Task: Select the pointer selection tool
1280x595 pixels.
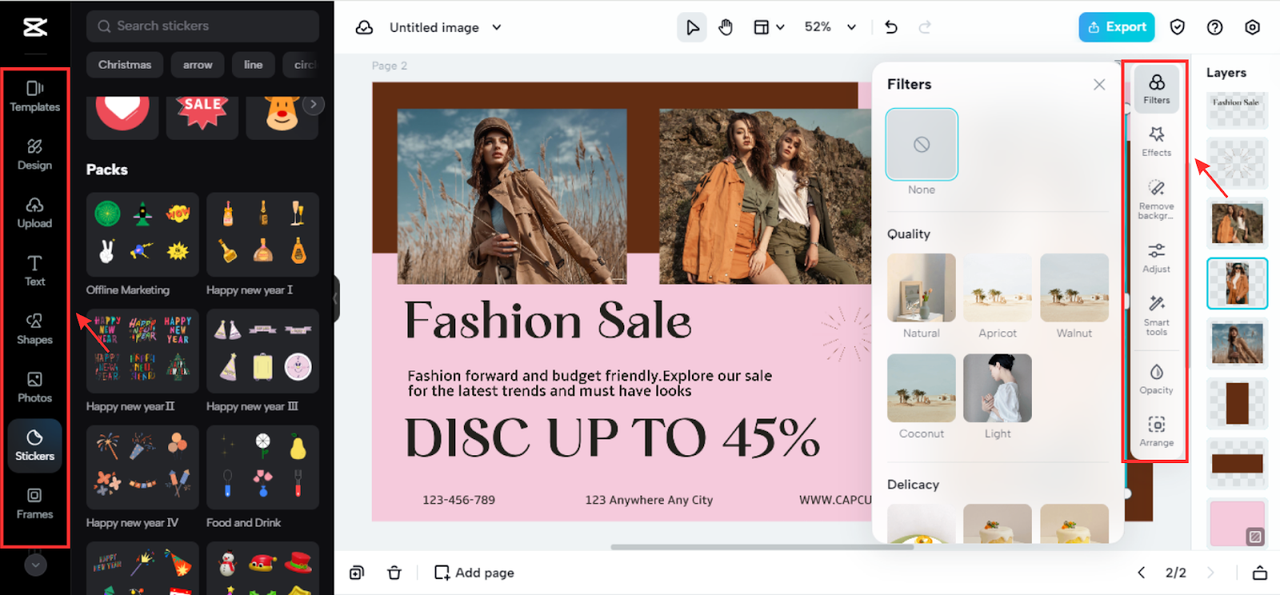Action: [x=691, y=27]
